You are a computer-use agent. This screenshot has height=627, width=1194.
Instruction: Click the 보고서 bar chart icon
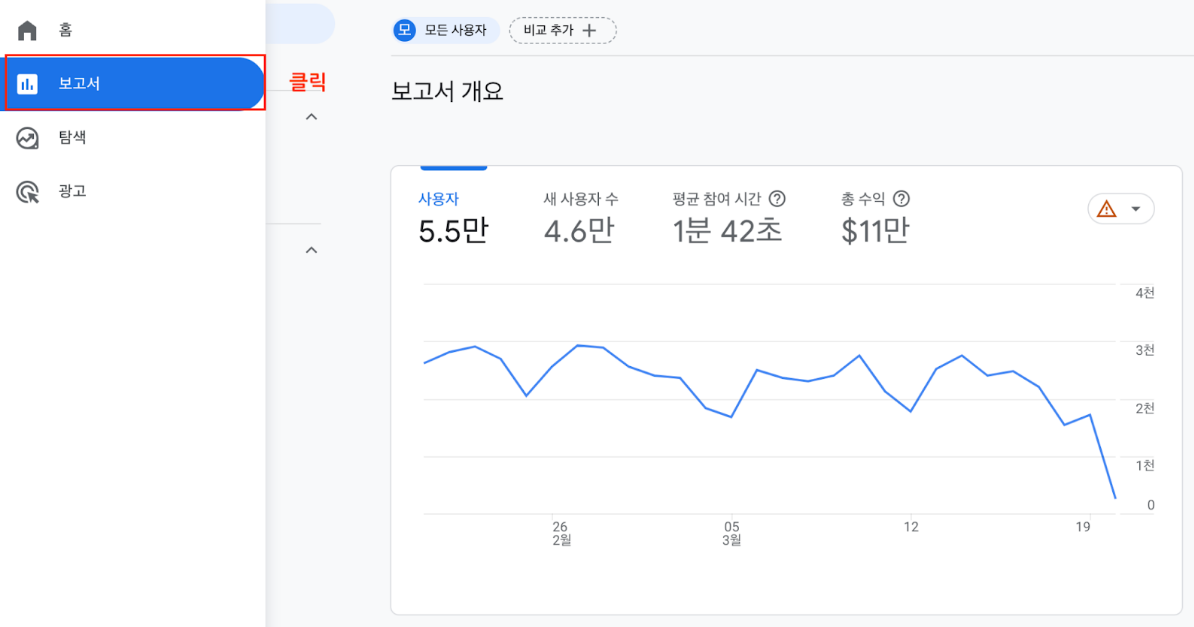tap(27, 84)
